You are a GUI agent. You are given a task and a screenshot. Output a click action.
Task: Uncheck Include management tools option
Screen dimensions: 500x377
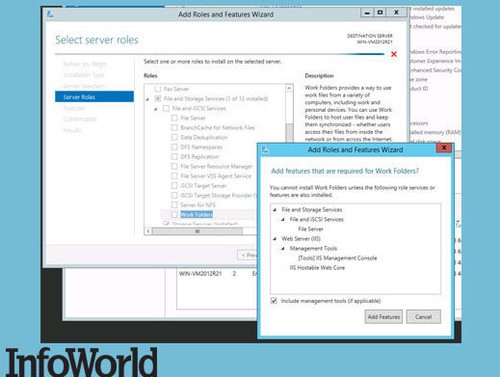coord(274,301)
